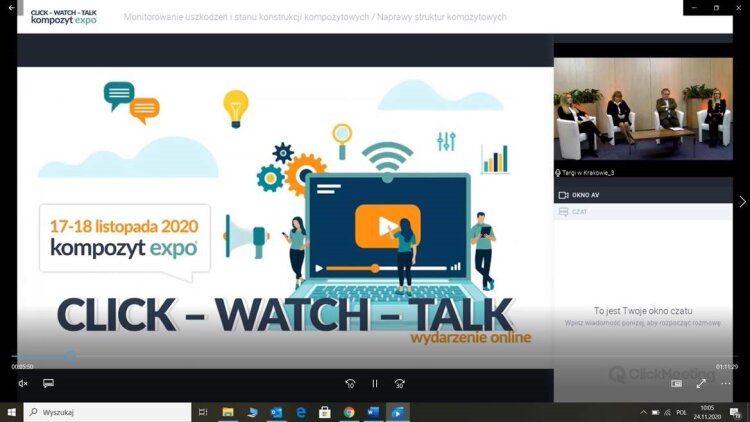
Task: Click the 'To jest Twoje okno czatu' message
Action: [x=643, y=311]
